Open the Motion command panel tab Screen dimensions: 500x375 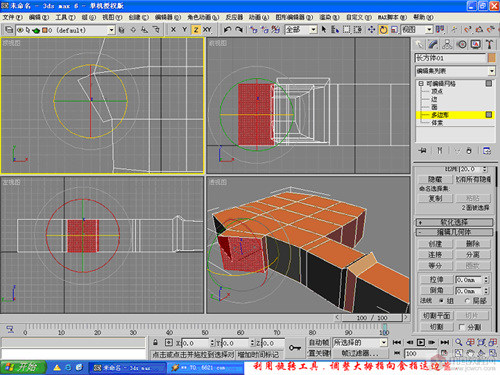pos(462,45)
